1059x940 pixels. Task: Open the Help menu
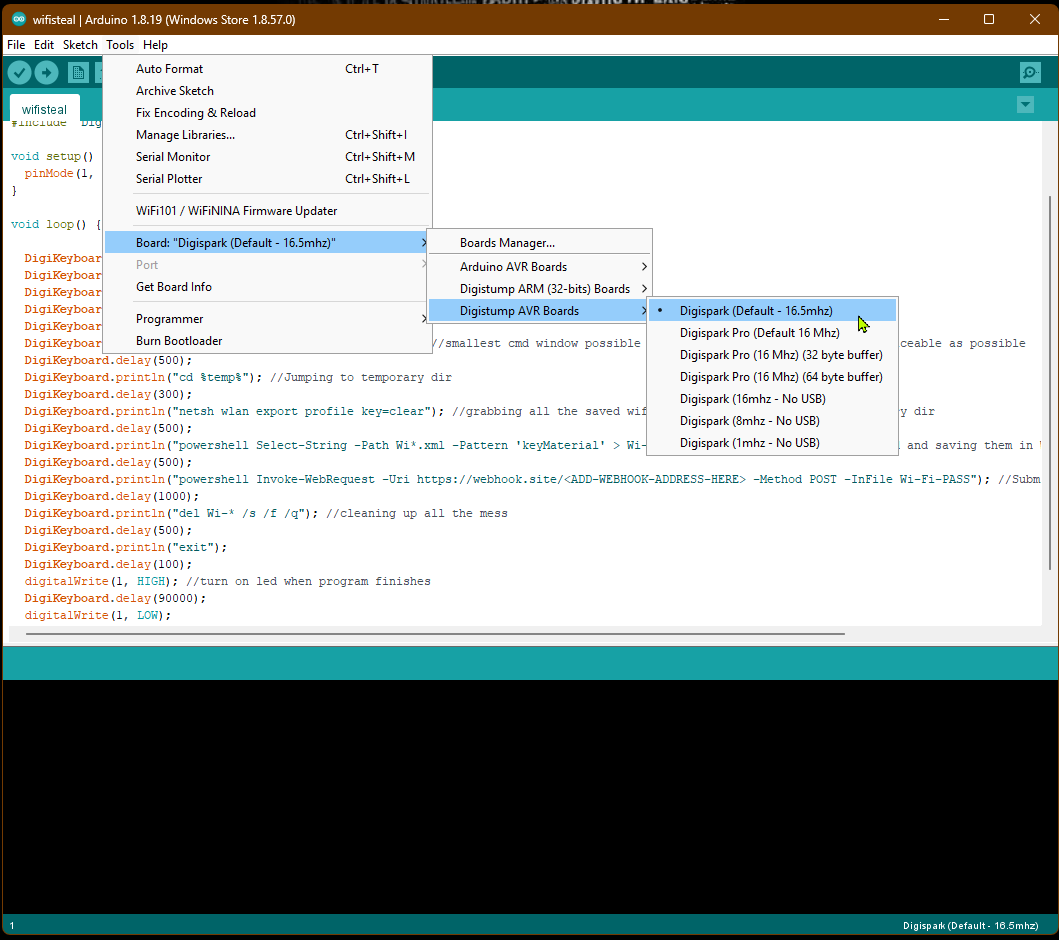click(x=155, y=45)
